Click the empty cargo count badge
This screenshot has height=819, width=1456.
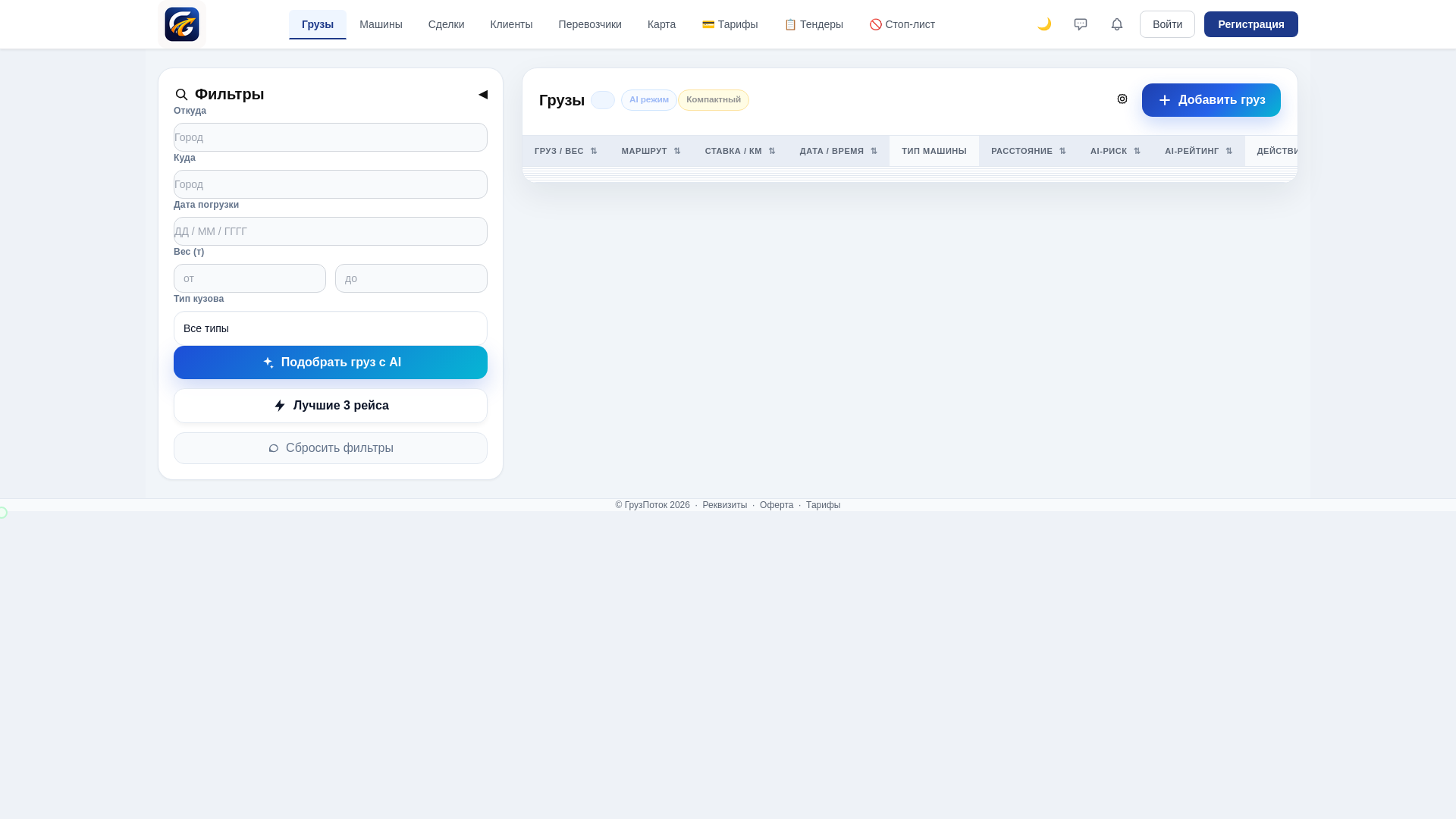click(x=603, y=100)
